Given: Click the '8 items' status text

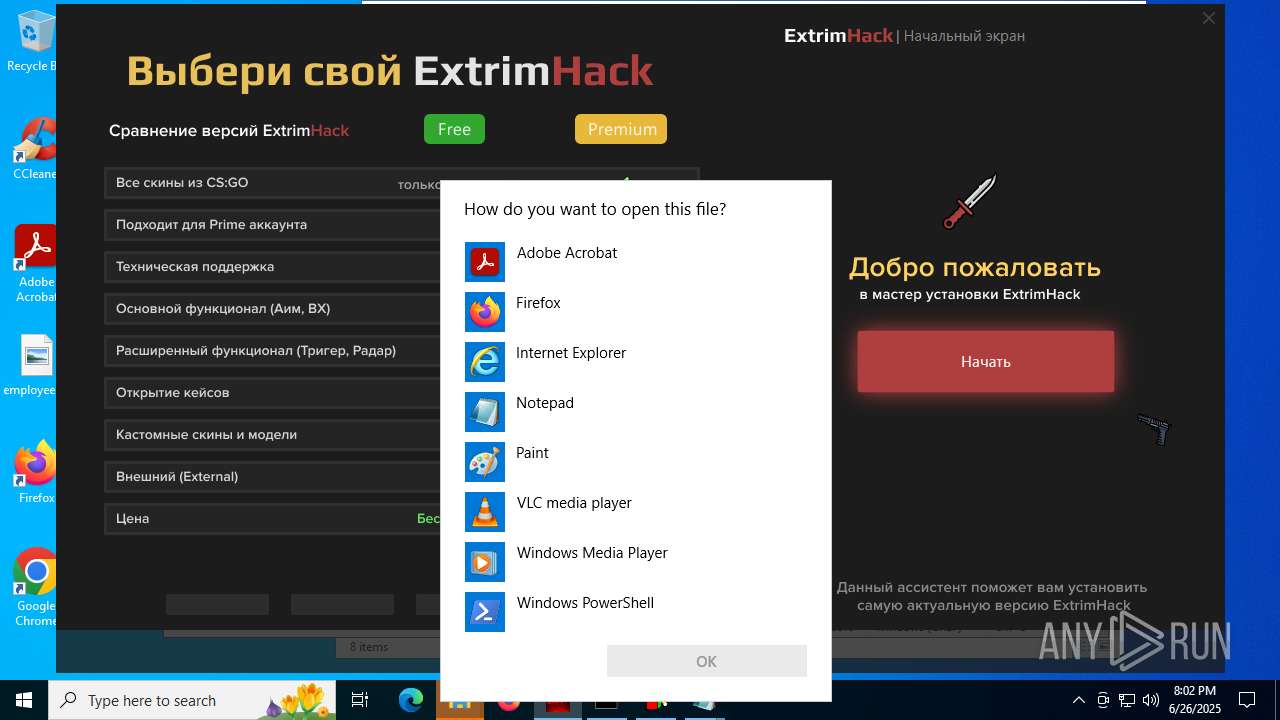Looking at the screenshot, I should [x=369, y=647].
